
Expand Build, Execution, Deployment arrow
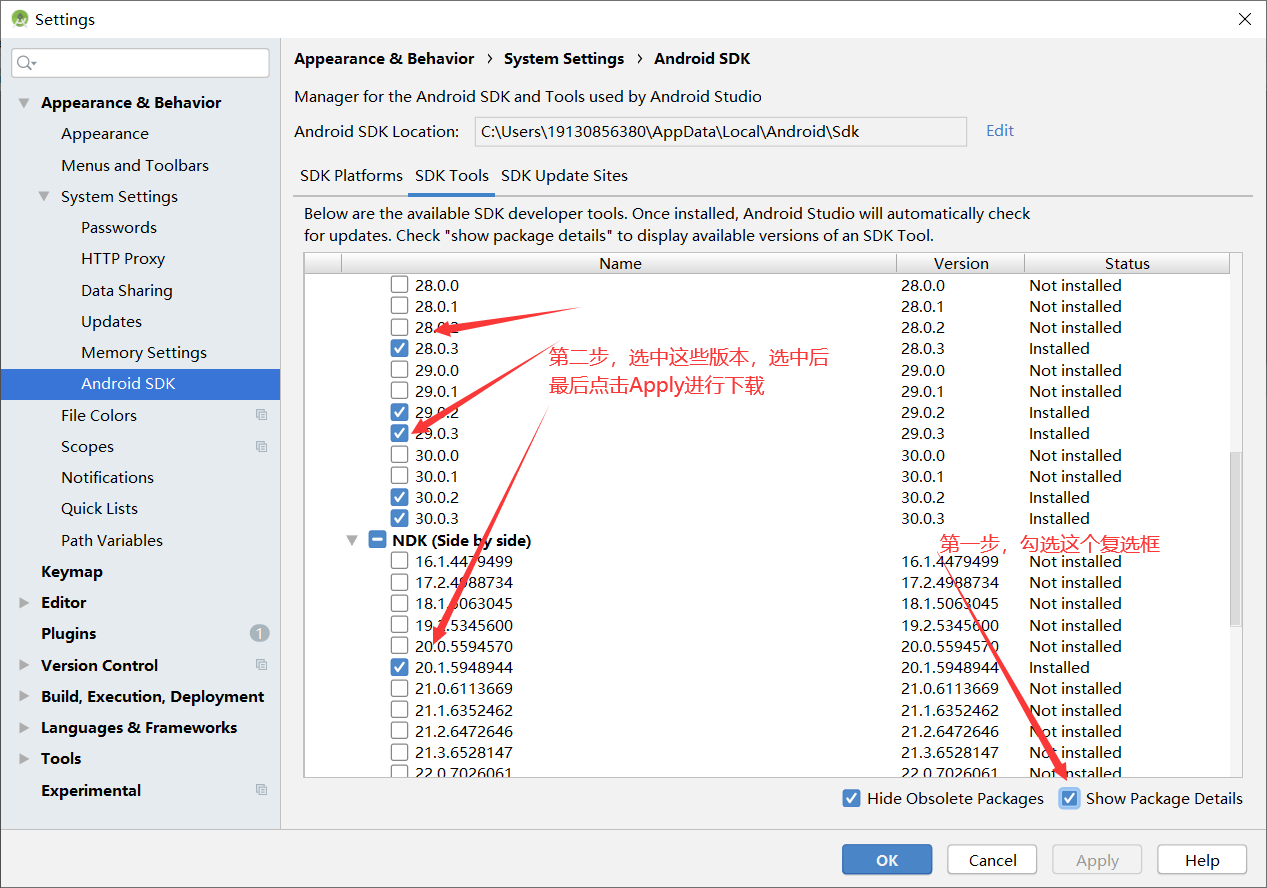24,696
